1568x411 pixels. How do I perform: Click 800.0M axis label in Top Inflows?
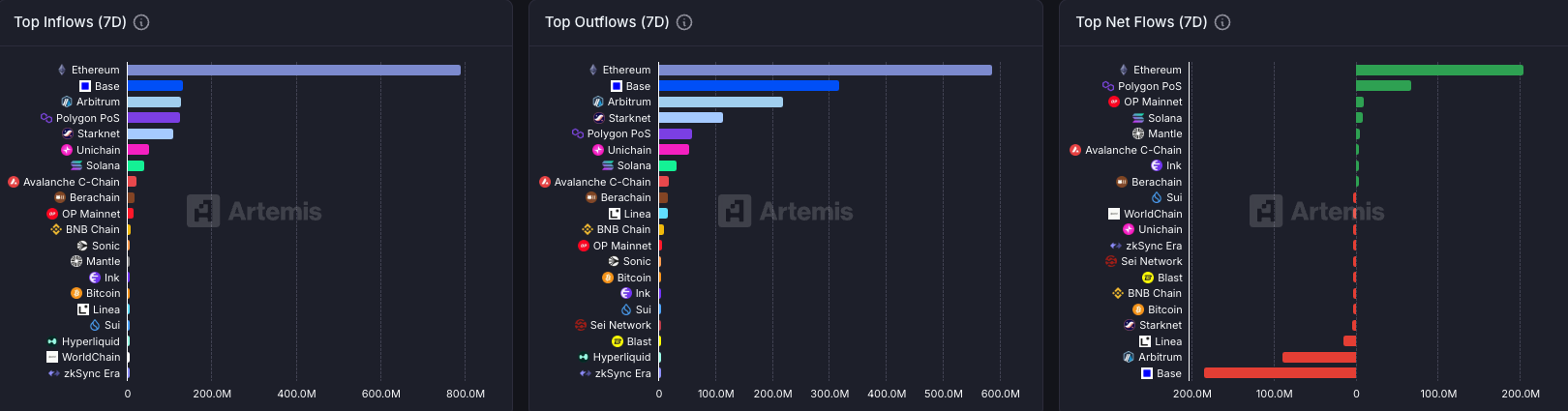pos(466,394)
